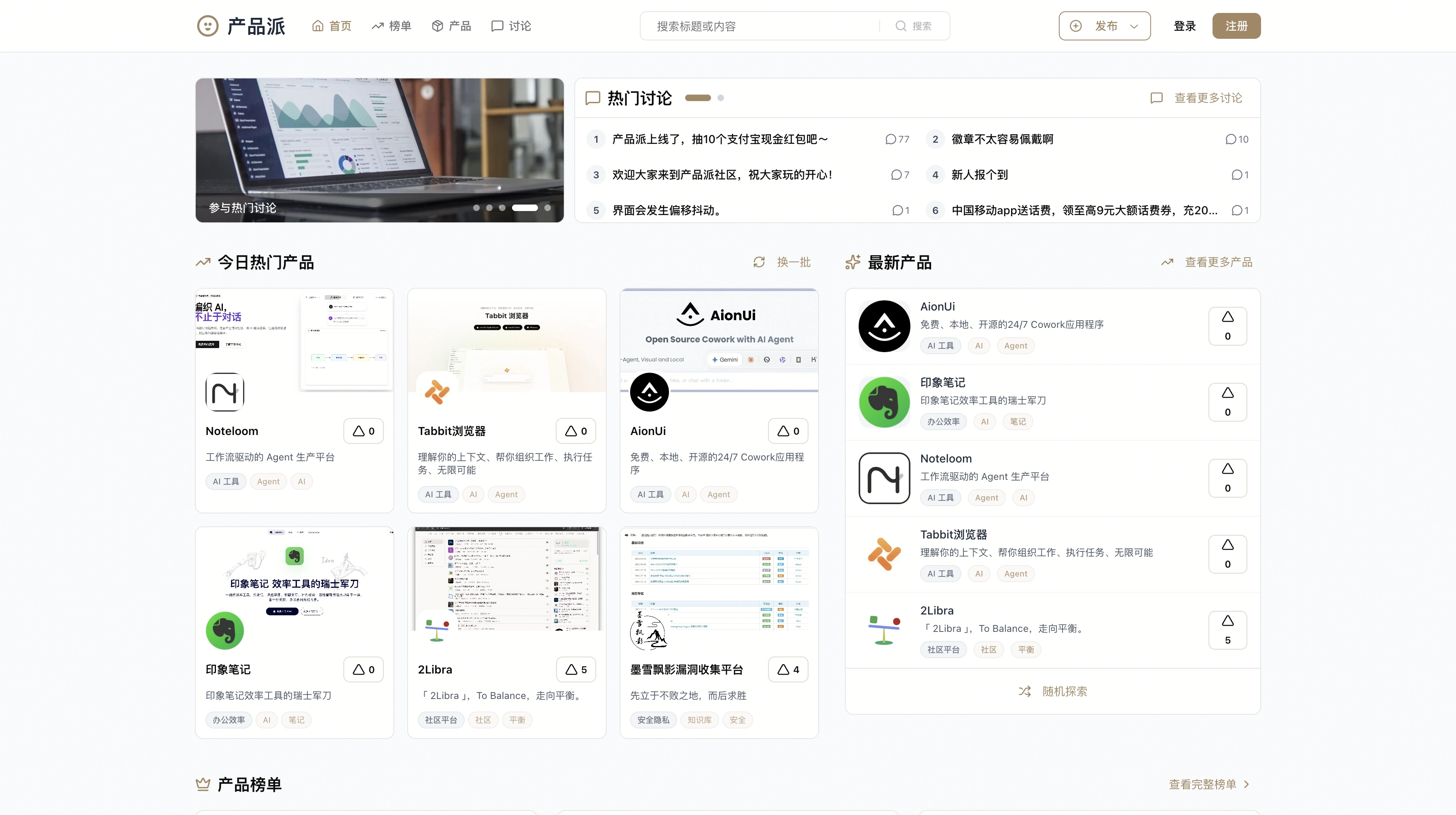Image resolution: width=1456 pixels, height=815 pixels.
Task: Switch to the 讨论 section in navbar
Action: (x=510, y=26)
